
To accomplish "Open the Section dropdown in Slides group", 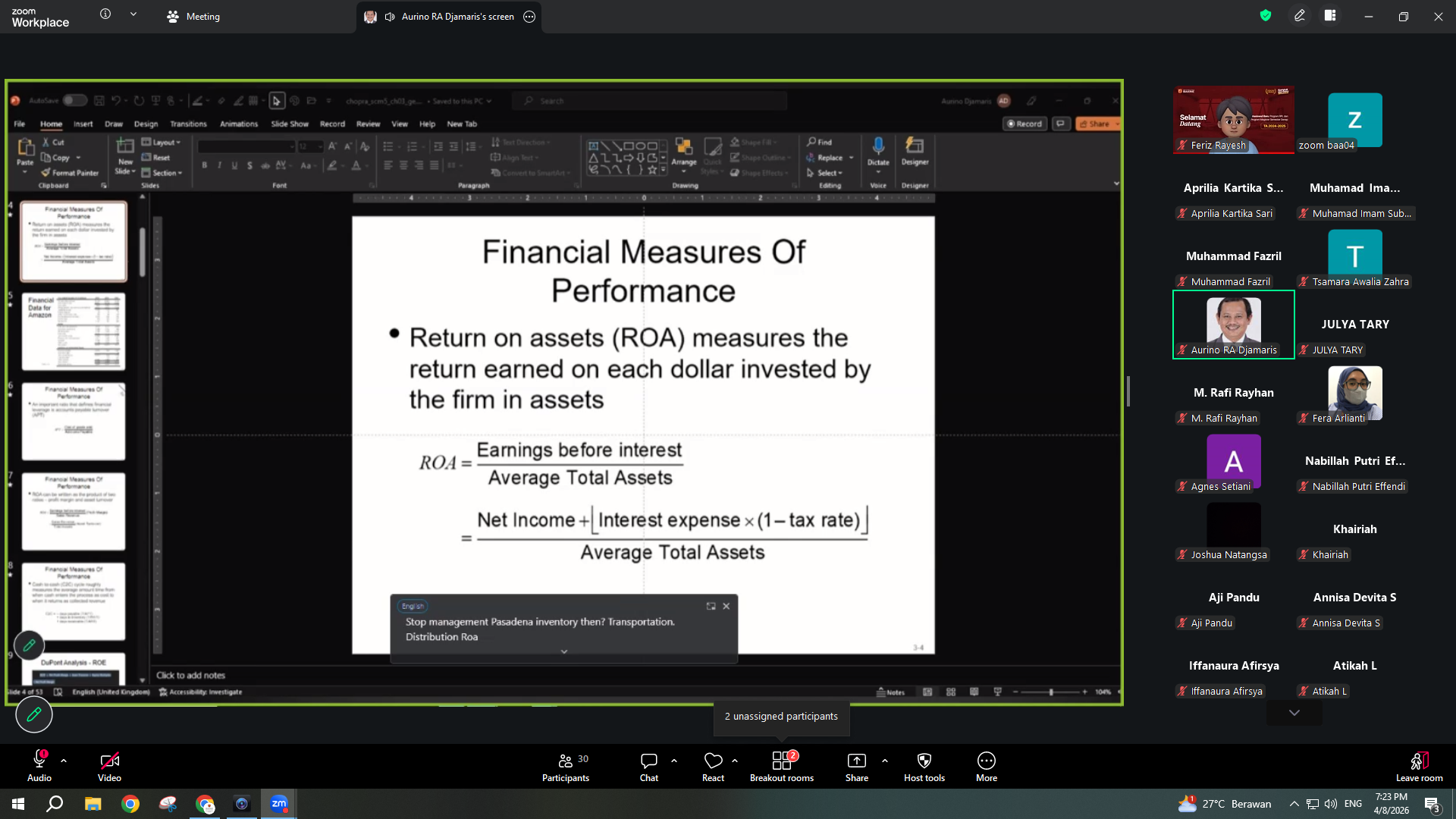I will 162,173.
